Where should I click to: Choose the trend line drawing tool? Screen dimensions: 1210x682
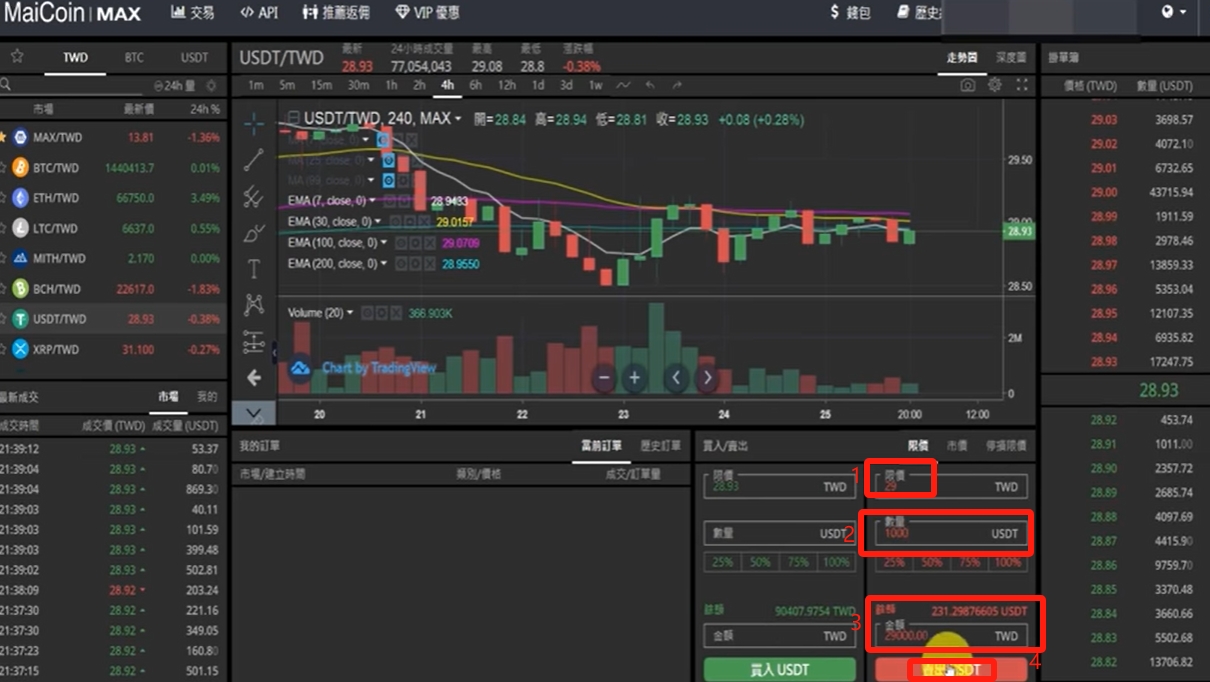[254, 159]
